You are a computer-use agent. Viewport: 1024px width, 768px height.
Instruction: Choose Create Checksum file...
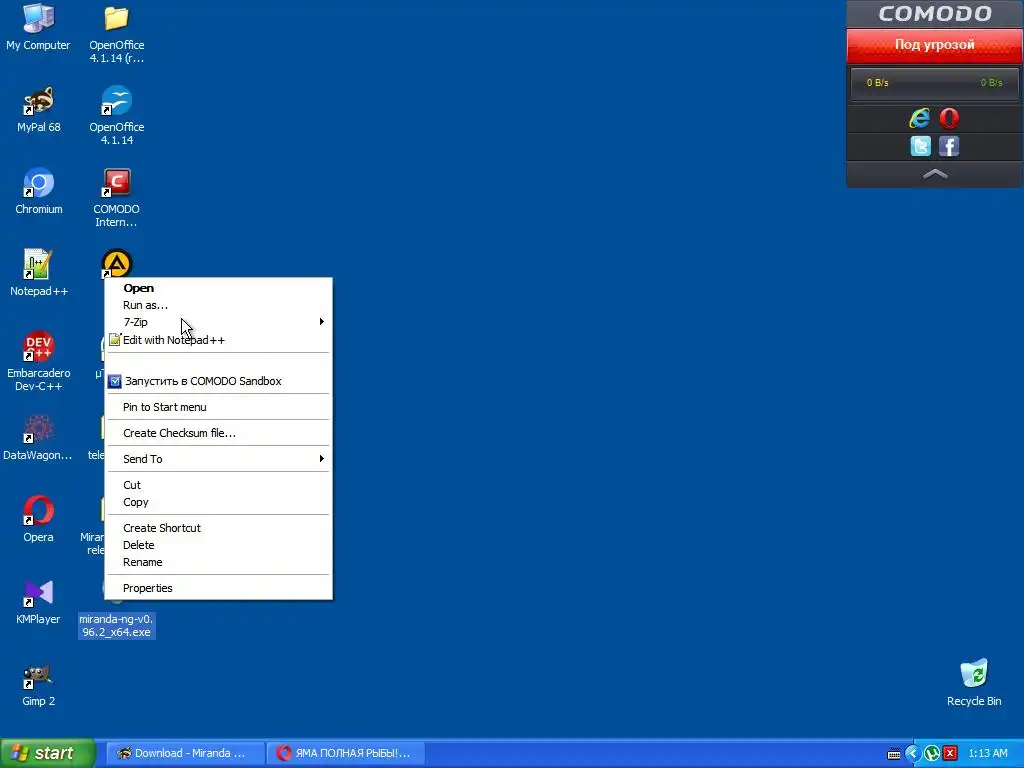pos(219,433)
